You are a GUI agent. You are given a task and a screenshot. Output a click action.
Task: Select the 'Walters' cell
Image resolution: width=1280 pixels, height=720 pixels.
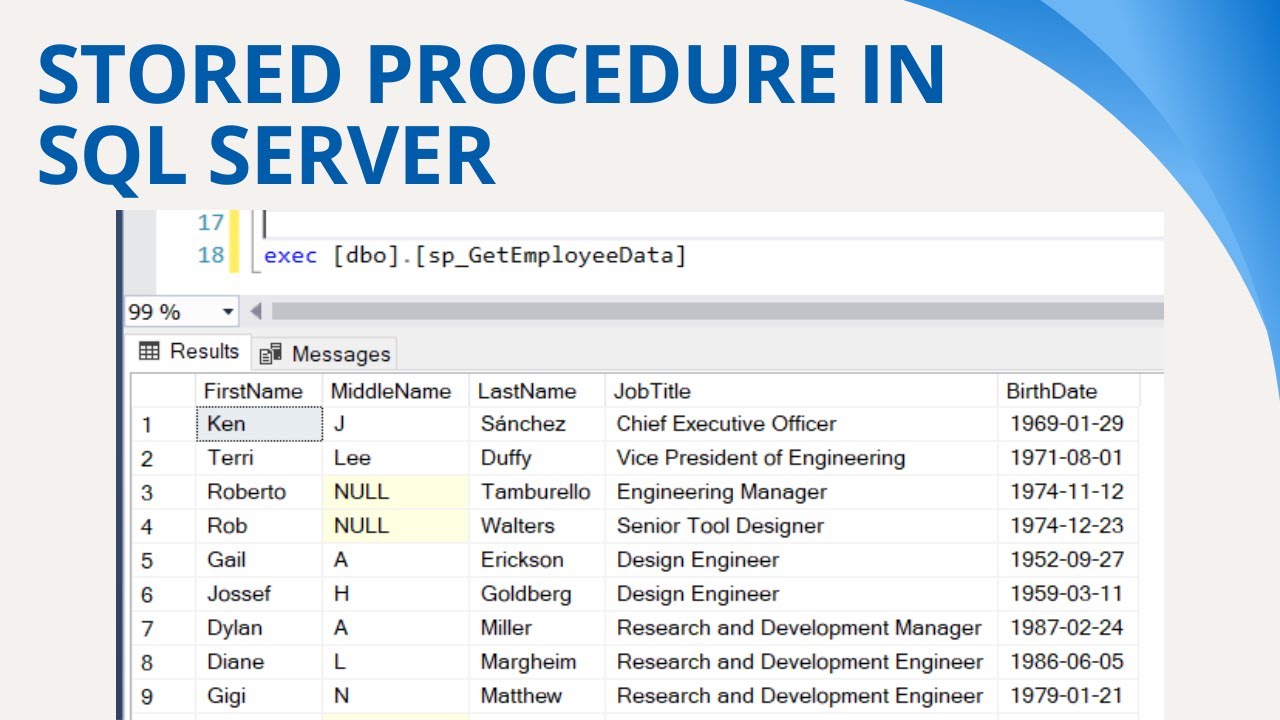[x=537, y=526]
